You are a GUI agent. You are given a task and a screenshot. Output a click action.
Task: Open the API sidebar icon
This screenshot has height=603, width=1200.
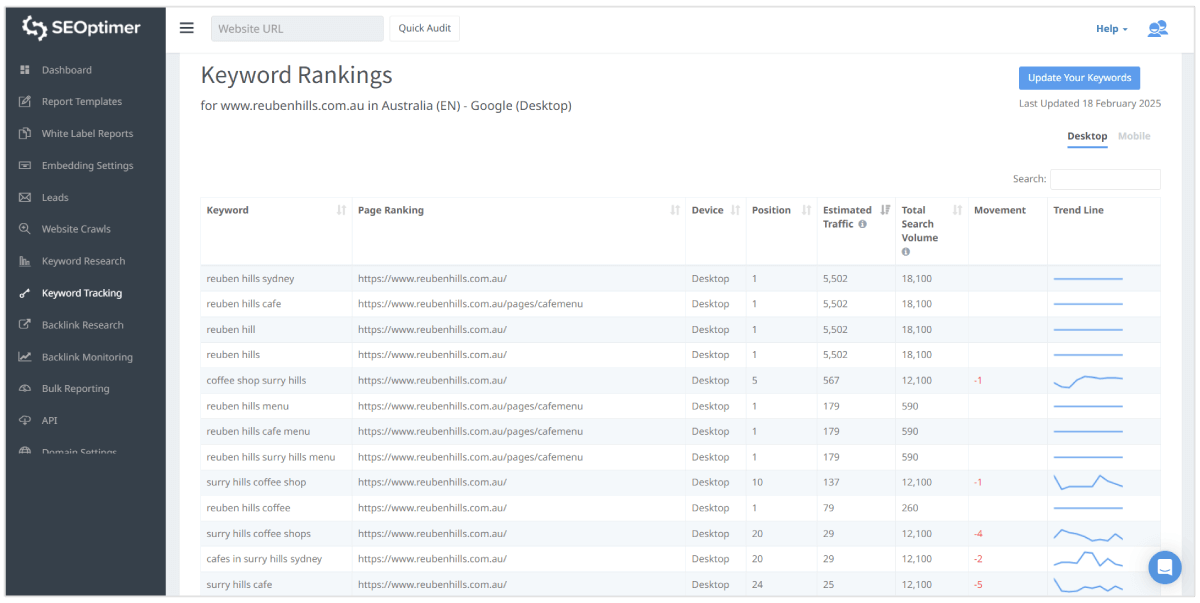click(25, 421)
